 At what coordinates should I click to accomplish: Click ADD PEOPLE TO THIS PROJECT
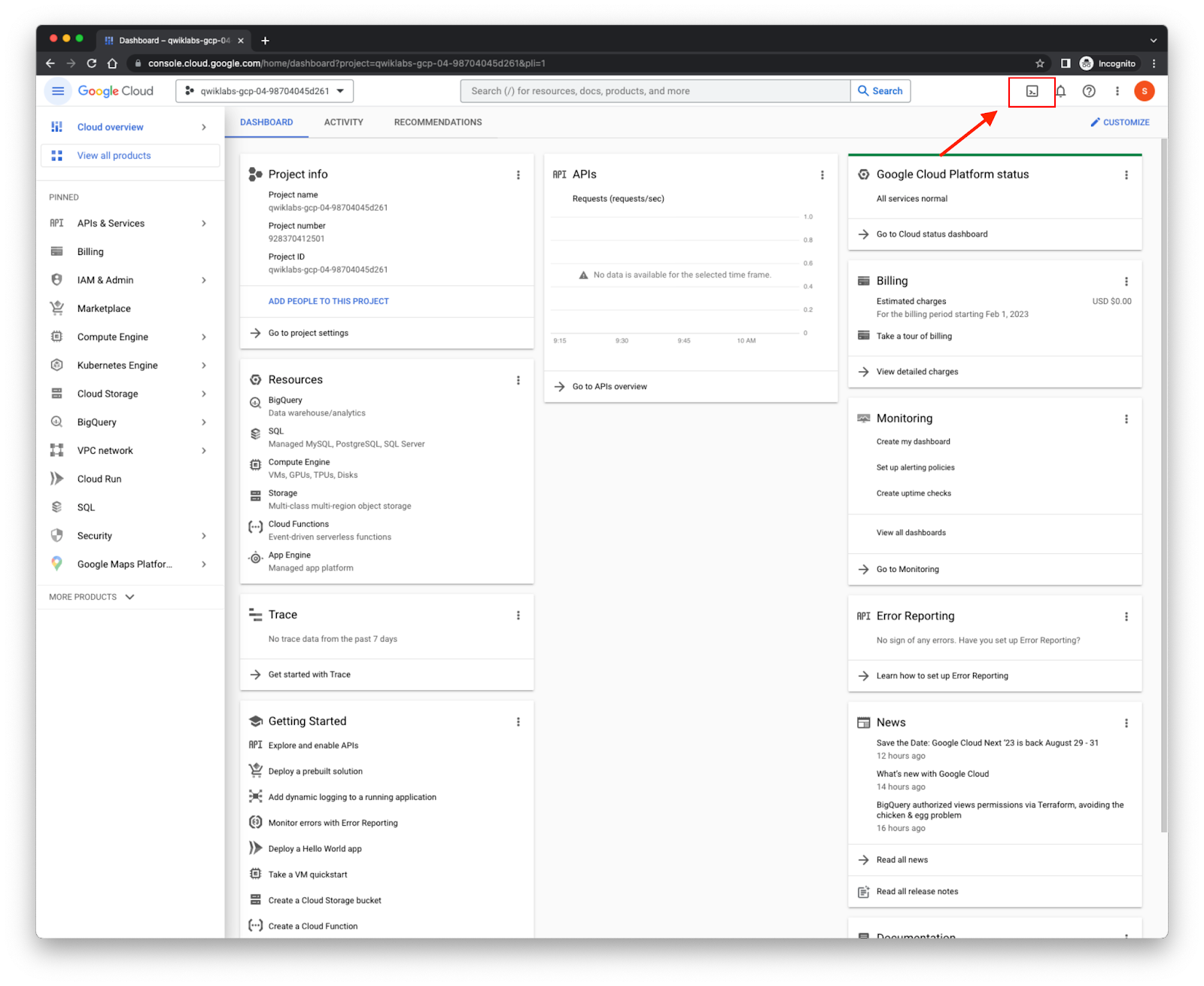pos(328,301)
